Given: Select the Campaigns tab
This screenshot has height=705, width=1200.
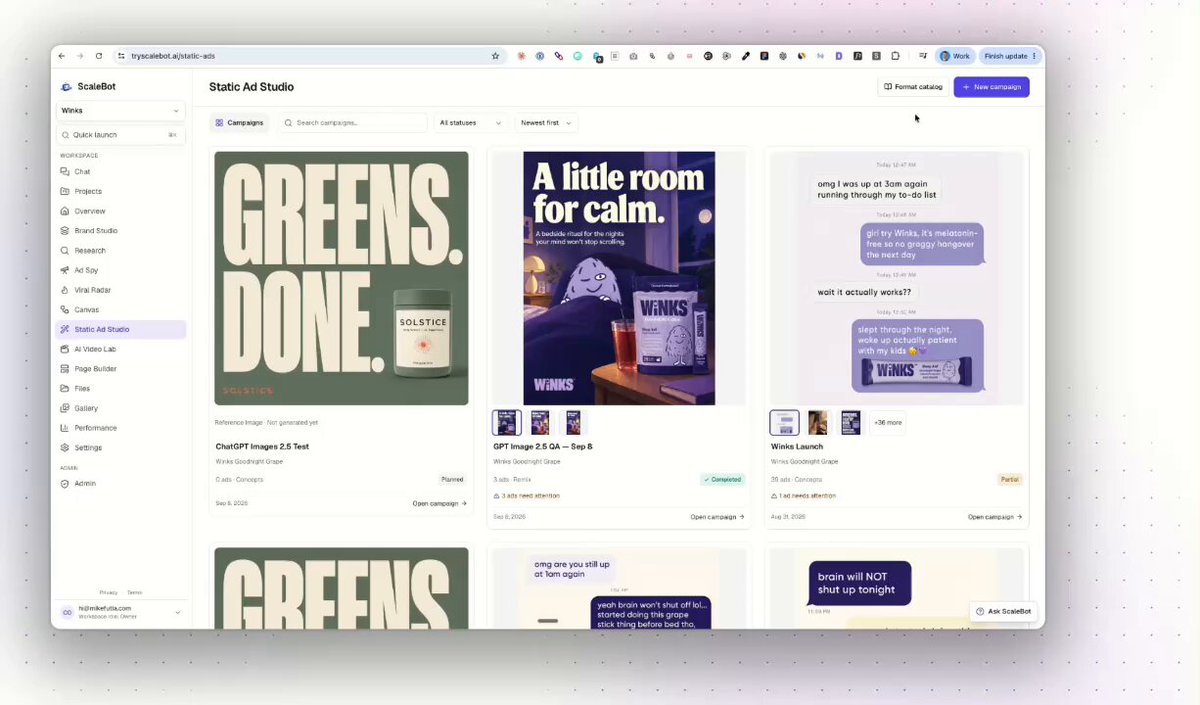Looking at the screenshot, I should [240, 123].
